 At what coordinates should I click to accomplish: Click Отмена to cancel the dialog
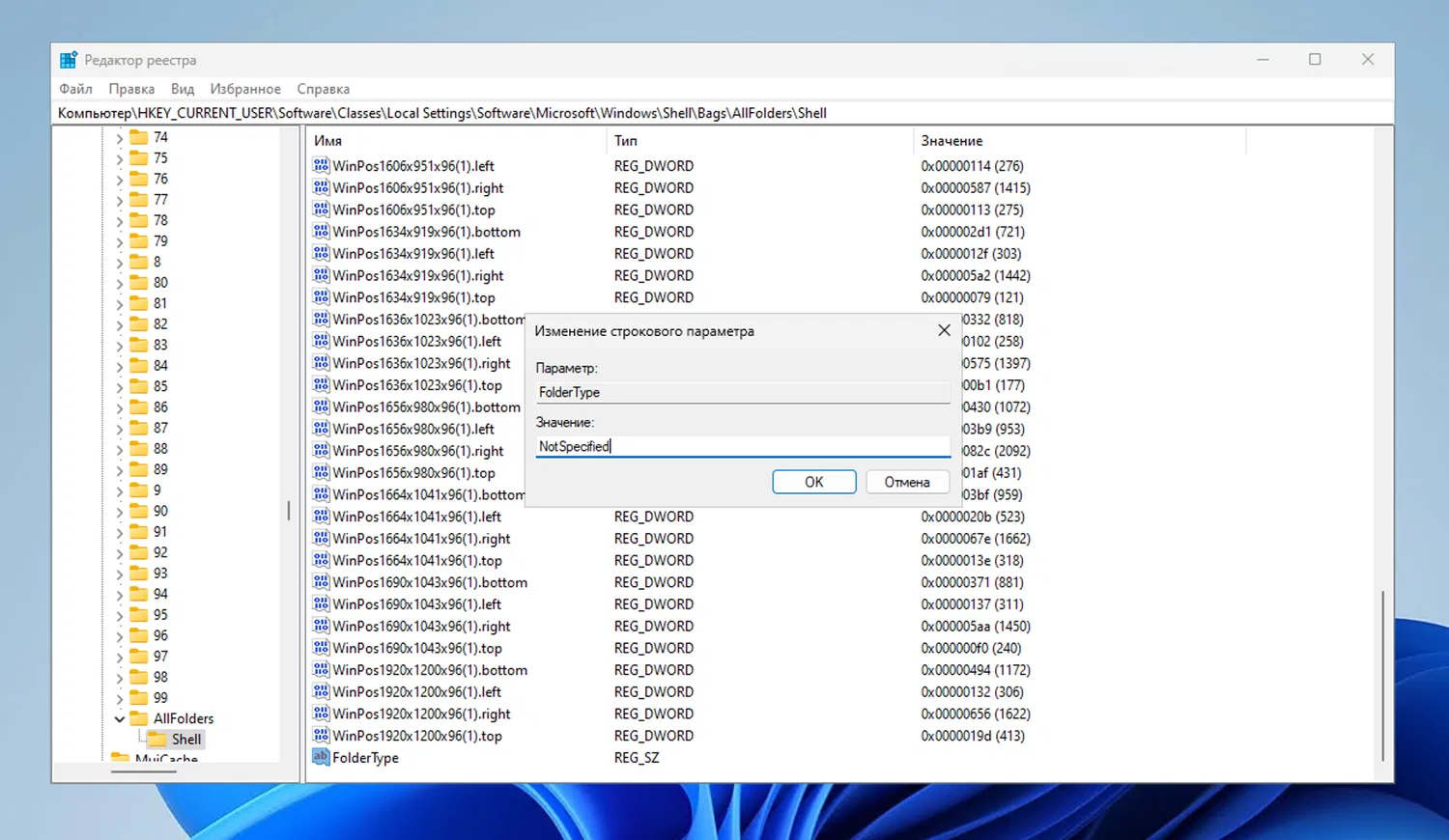pos(907,482)
